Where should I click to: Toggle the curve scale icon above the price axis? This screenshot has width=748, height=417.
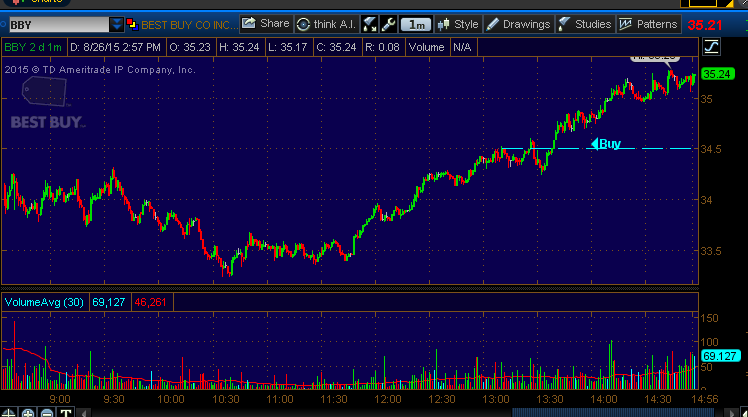tap(712, 46)
